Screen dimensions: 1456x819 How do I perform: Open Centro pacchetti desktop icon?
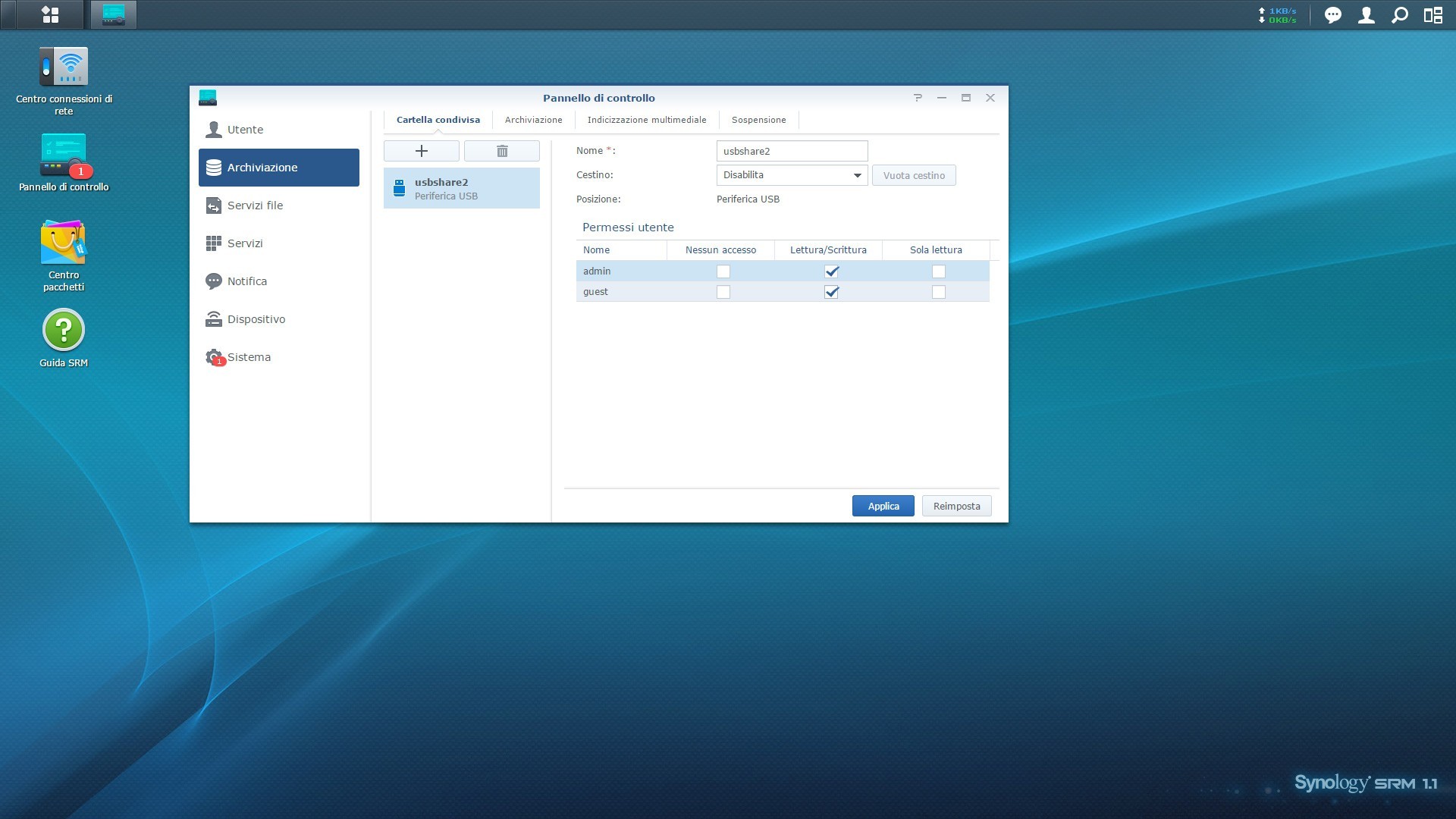click(64, 243)
